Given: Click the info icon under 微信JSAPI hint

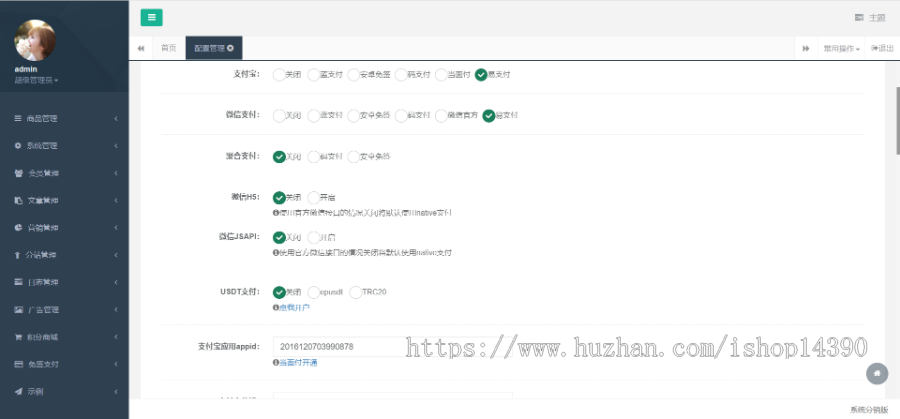Looking at the screenshot, I should click(x=276, y=253).
